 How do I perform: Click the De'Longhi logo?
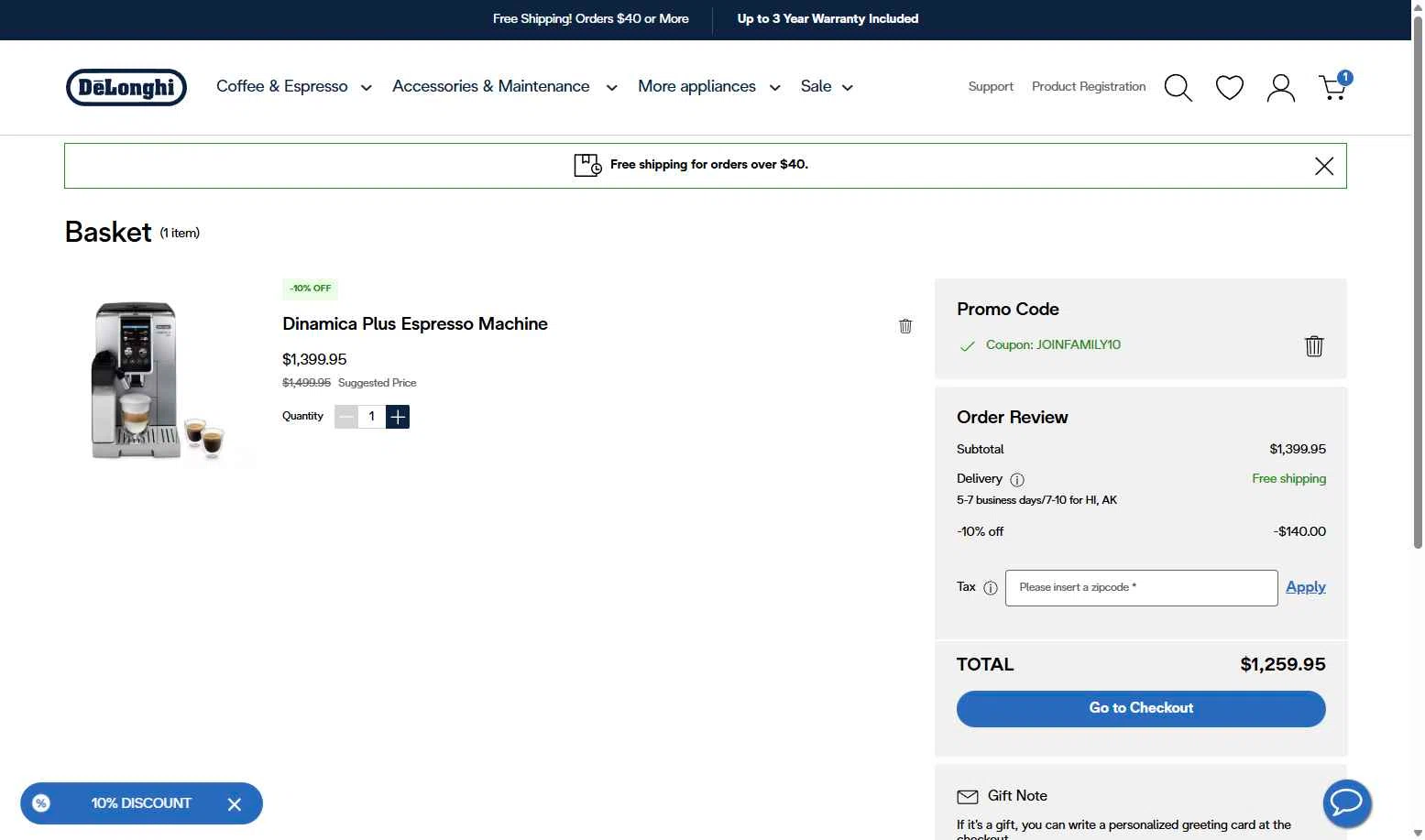(126, 87)
